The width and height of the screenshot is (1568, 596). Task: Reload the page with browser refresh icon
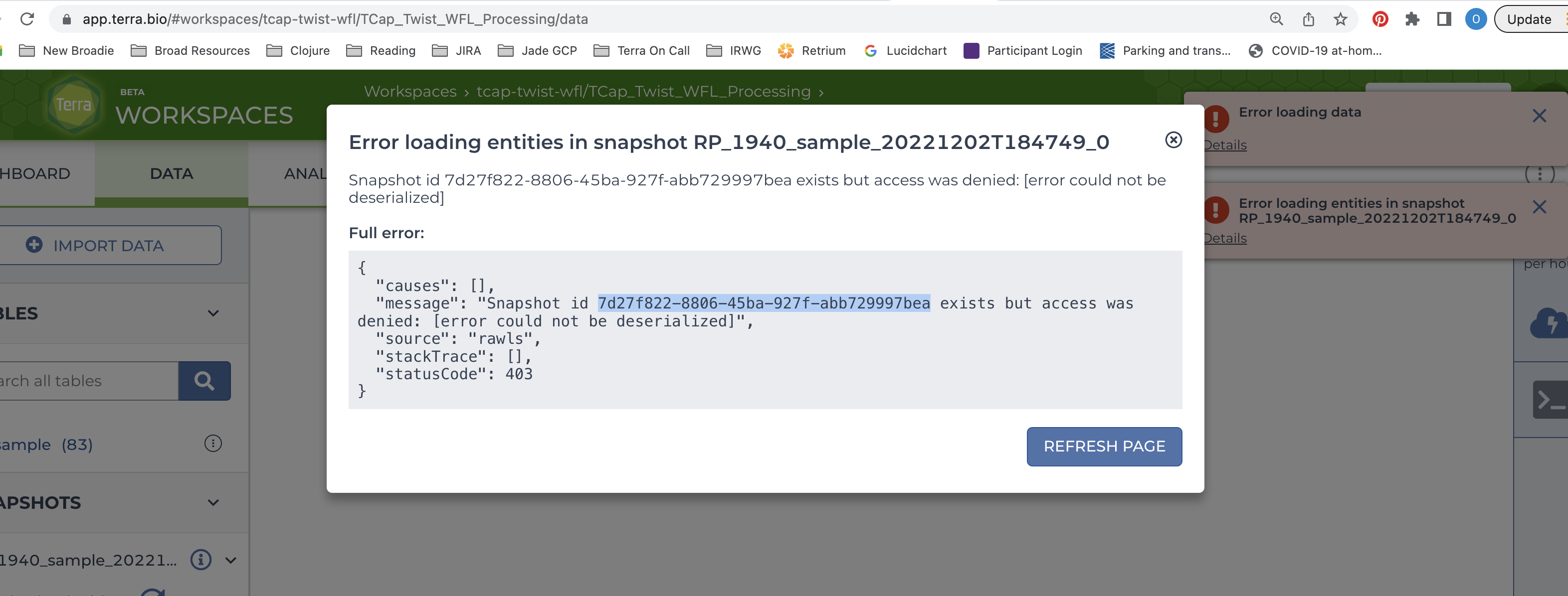point(27,19)
